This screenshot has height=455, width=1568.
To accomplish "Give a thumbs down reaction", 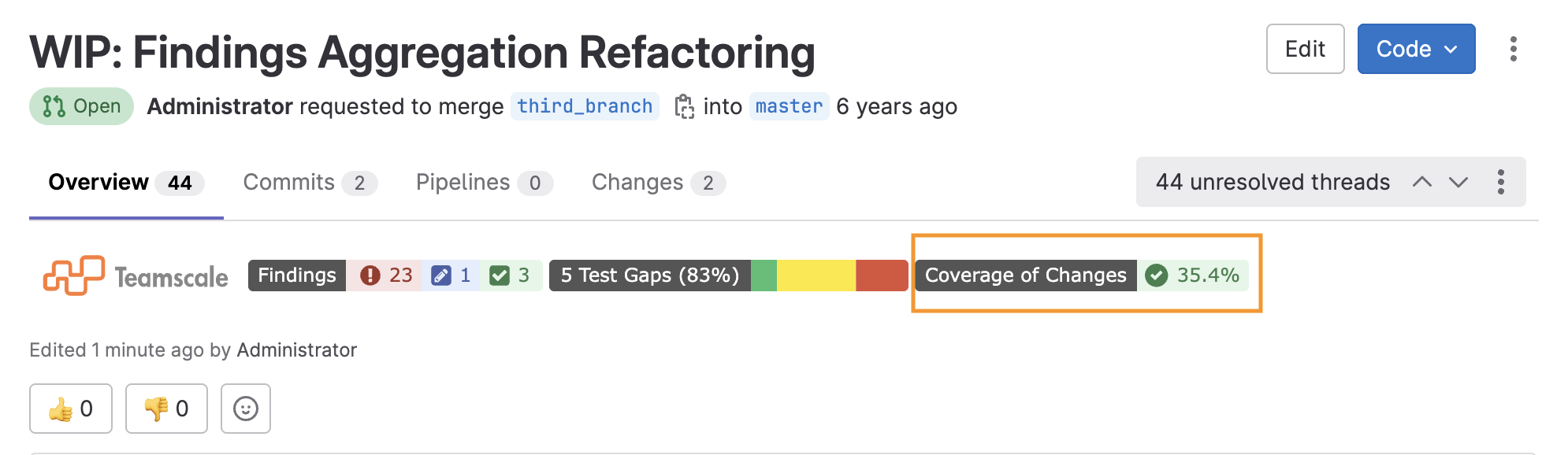I will coord(165,409).
